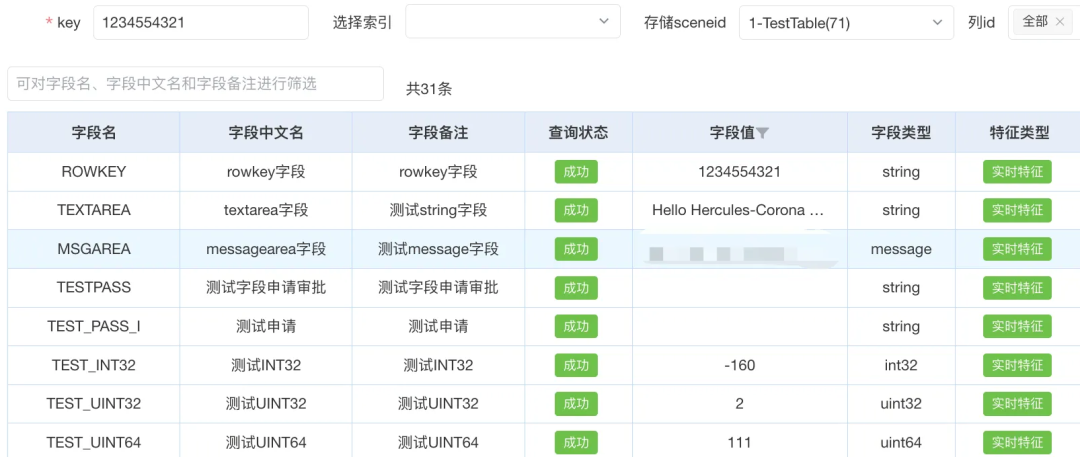
Task: Click the 实时特征 tag in TEST_PASS_I row
Action: [1017, 326]
